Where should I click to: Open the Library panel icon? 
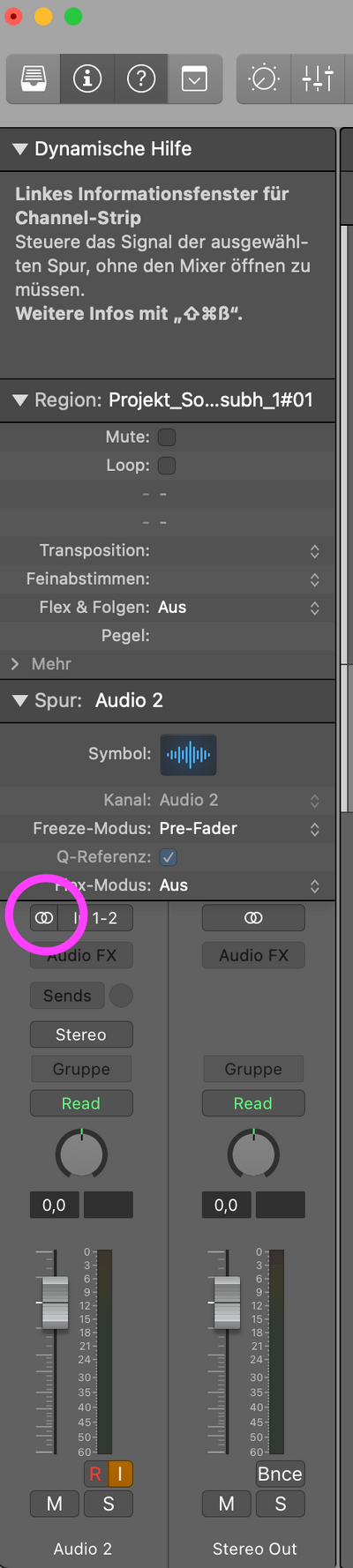(x=34, y=79)
